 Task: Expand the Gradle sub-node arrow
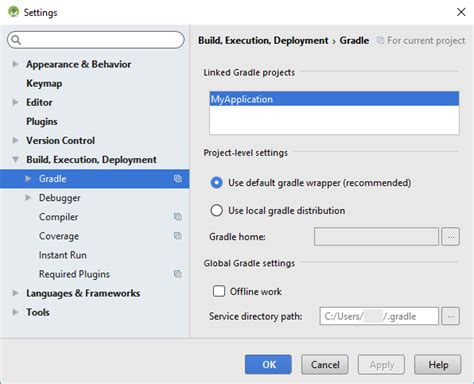[x=28, y=179]
